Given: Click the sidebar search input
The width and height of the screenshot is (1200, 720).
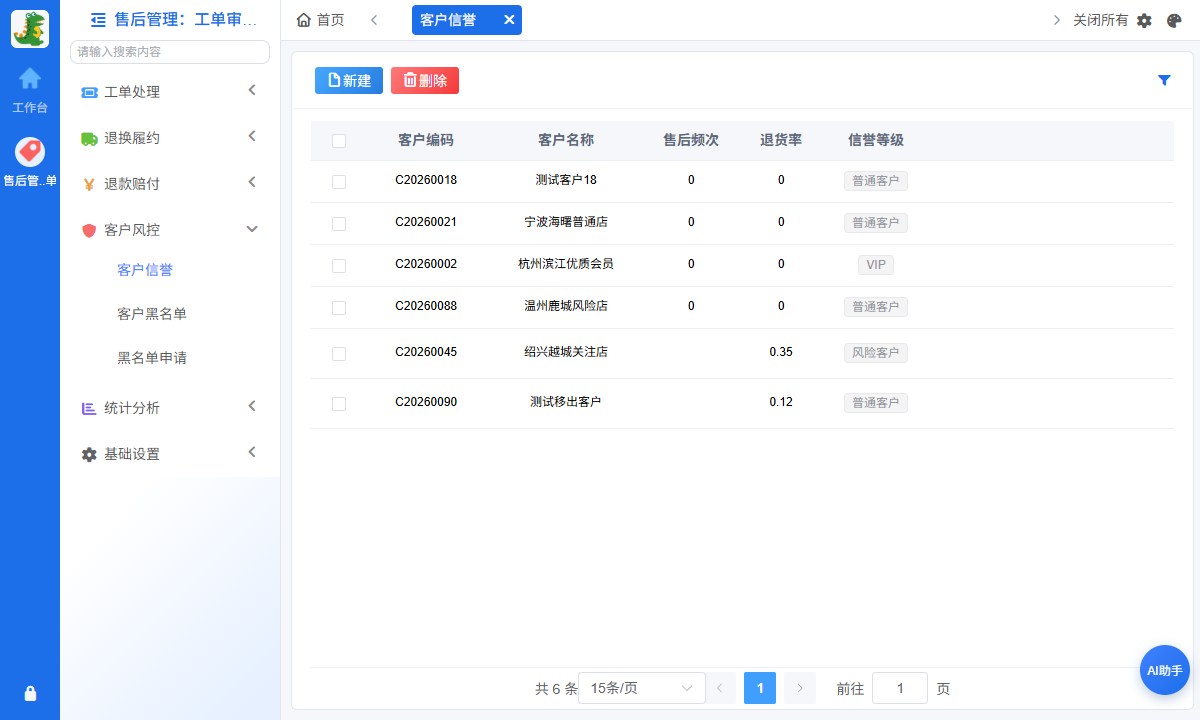Looking at the screenshot, I should point(170,52).
